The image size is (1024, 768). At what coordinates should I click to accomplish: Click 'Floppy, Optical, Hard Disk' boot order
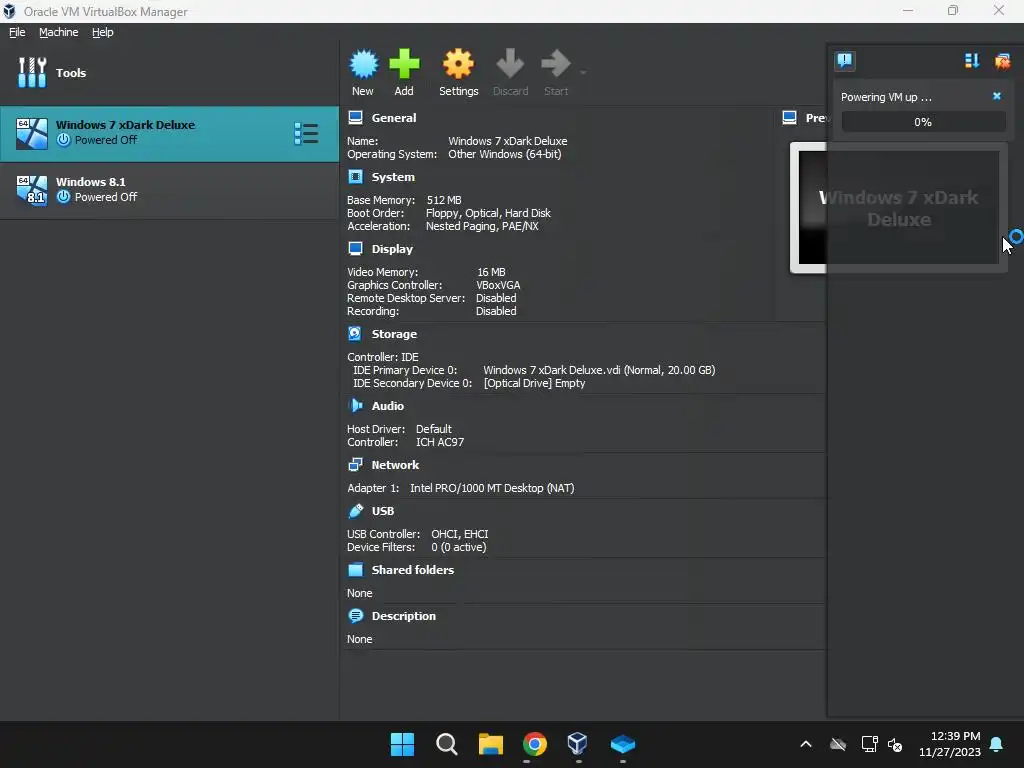488,213
